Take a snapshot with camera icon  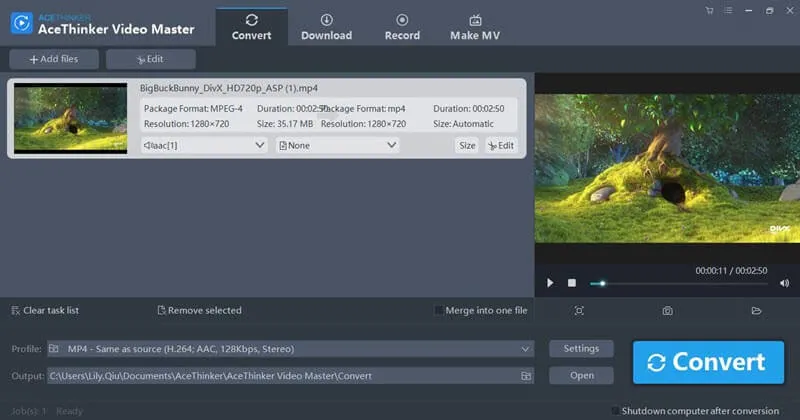667,311
